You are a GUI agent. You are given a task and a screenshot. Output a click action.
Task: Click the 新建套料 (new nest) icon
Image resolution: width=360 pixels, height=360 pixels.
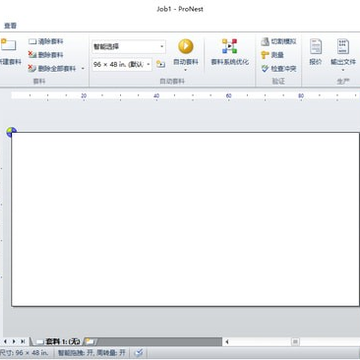click(8, 45)
